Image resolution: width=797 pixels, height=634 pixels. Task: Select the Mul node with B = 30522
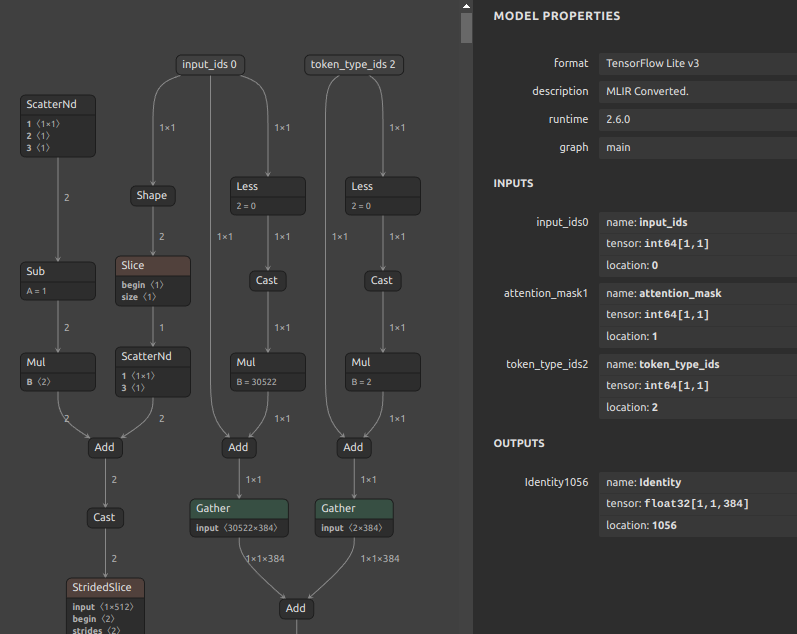point(268,372)
